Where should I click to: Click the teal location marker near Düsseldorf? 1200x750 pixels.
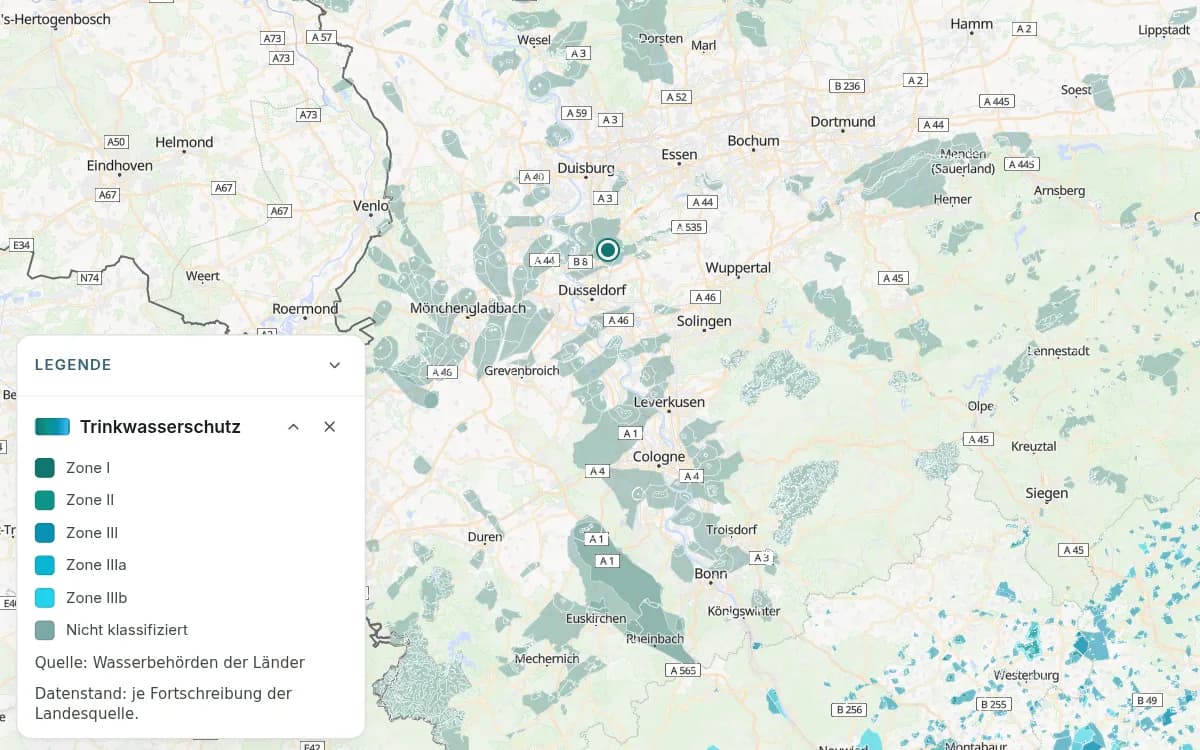click(608, 249)
